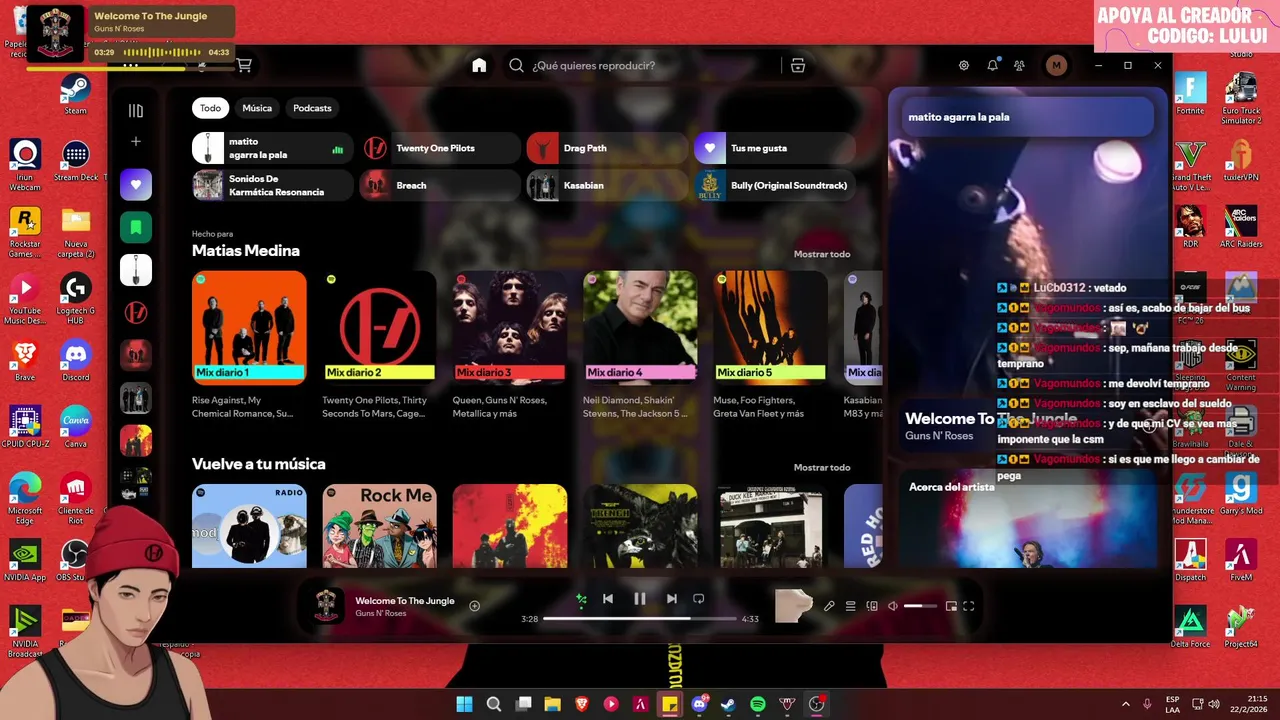Open the shopping cart icon
This screenshot has height=720, width=1280.
[x=244, y=65]
